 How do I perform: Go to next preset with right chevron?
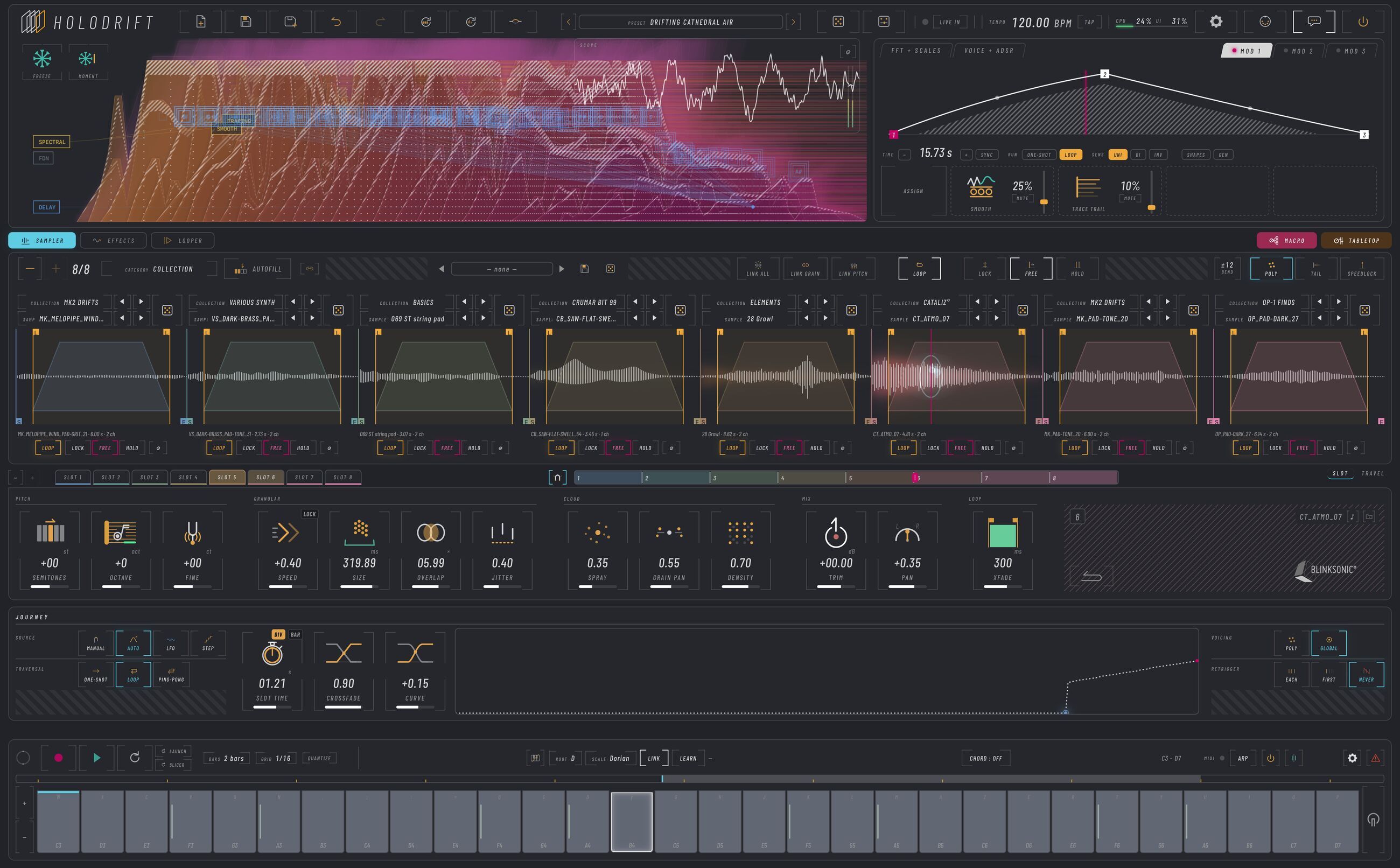click(793, 22)
